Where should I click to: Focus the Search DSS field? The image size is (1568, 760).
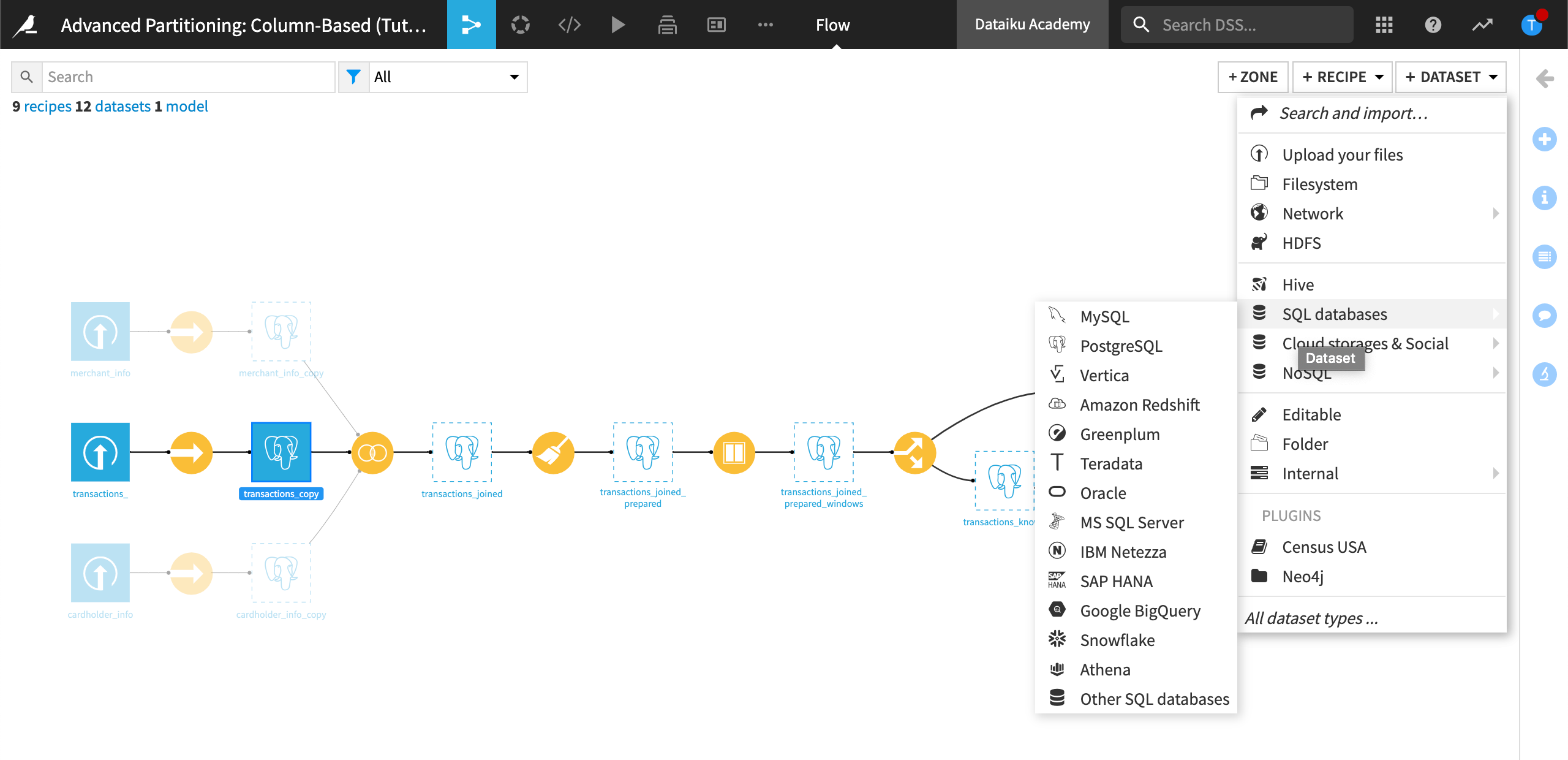[x=1237, y=25]
